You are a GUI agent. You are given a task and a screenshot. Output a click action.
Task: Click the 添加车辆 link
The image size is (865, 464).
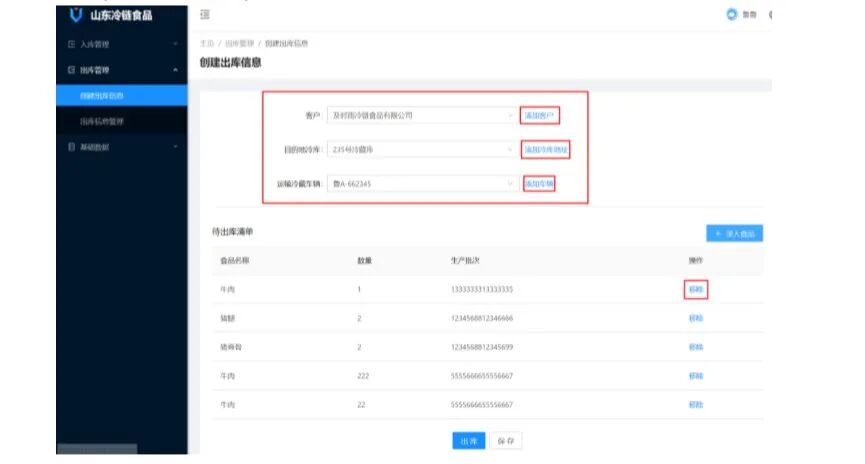click(539, 184)
